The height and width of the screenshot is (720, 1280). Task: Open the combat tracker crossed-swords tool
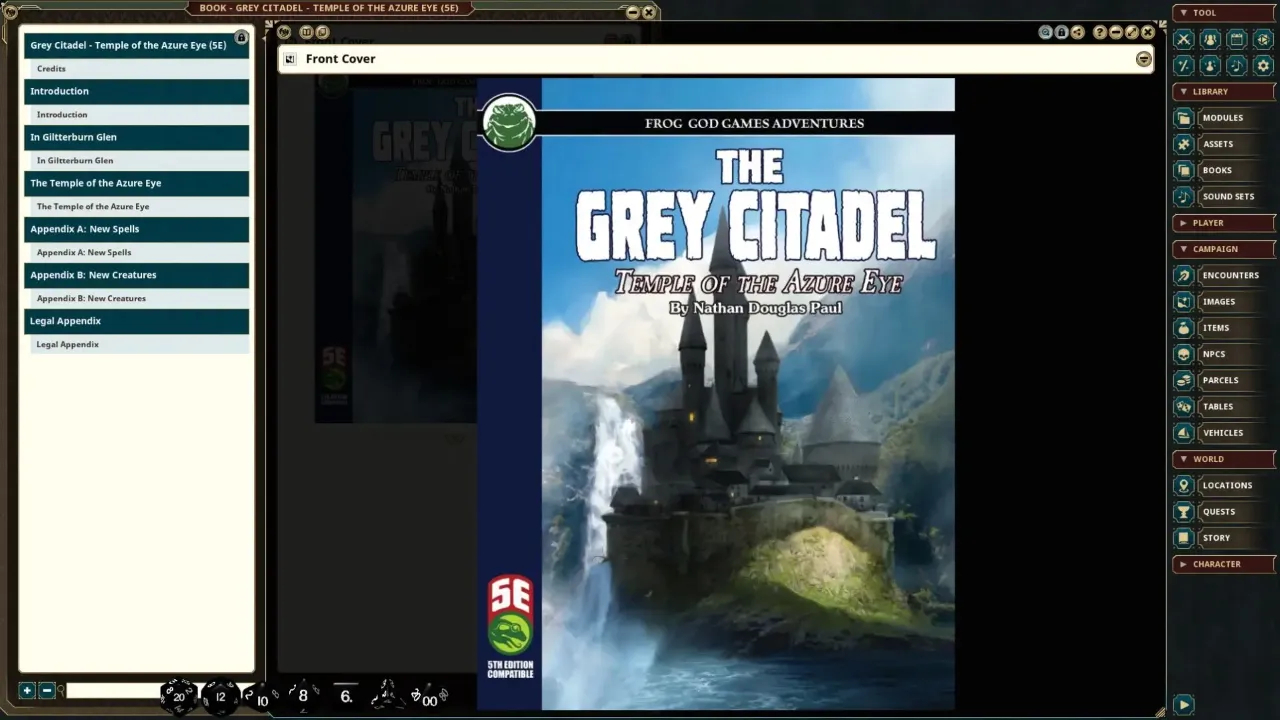coord(1184,39)
